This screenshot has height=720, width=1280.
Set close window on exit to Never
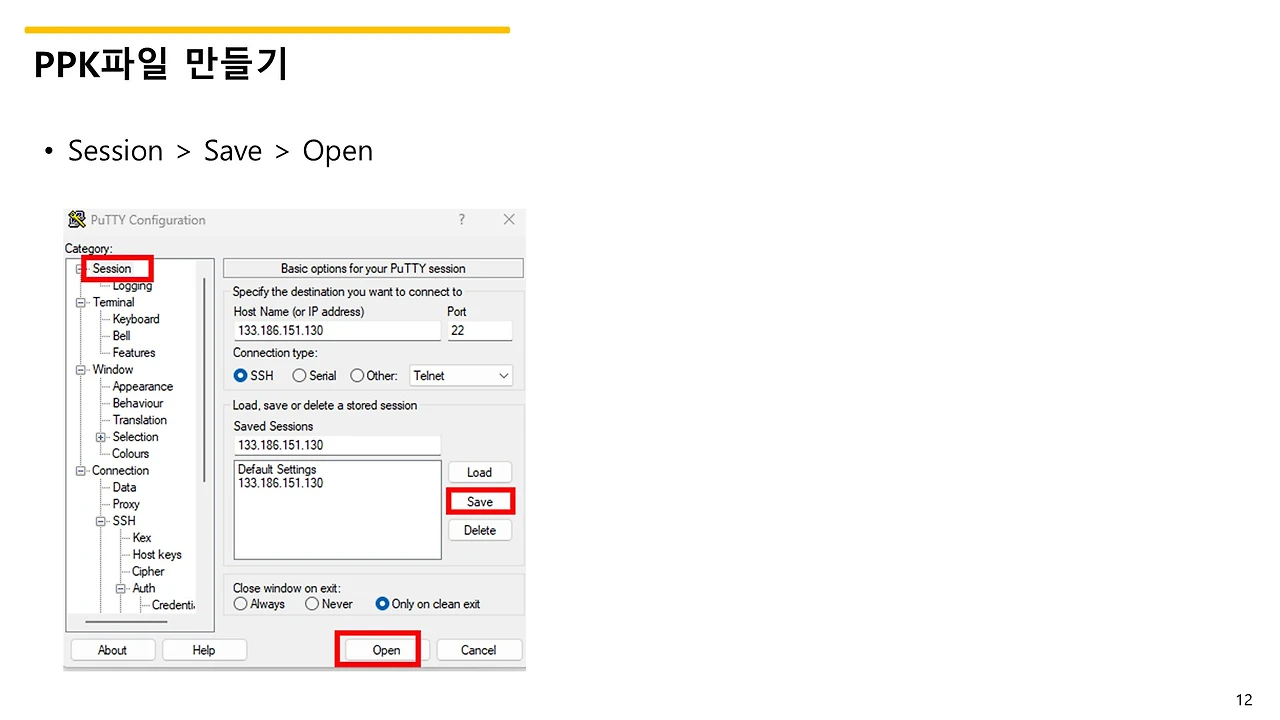[312, 604]
